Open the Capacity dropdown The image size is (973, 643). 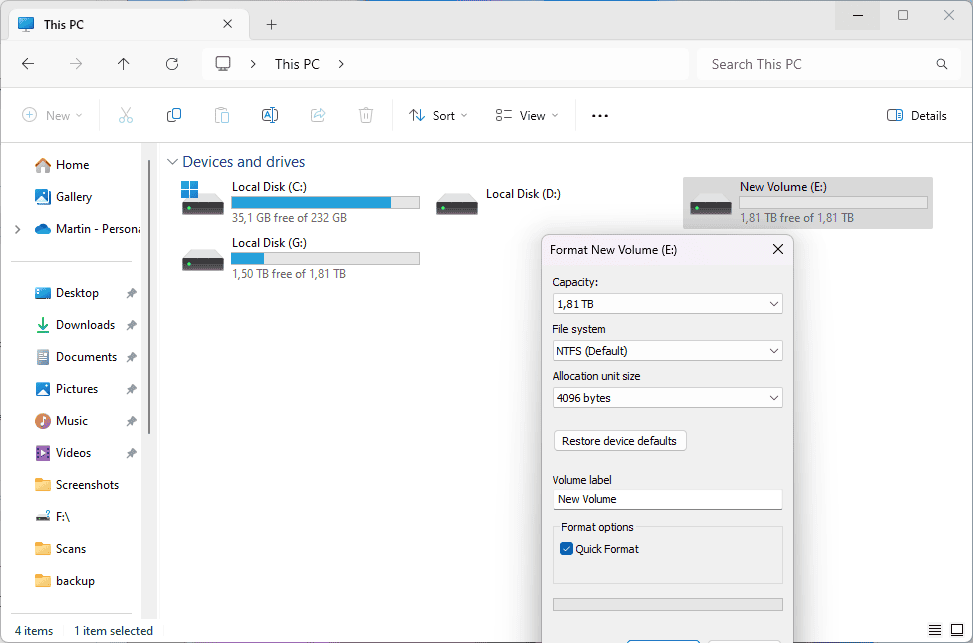coord(668,304)
